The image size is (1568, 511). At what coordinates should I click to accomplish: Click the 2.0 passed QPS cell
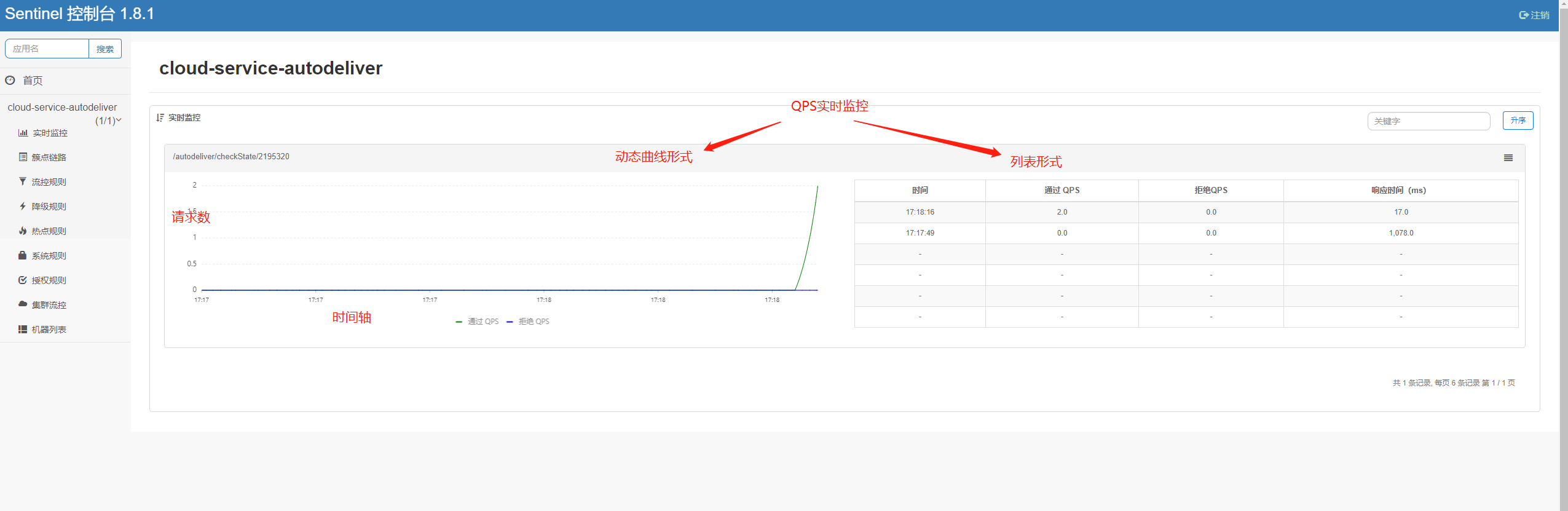pos(1062,212)
